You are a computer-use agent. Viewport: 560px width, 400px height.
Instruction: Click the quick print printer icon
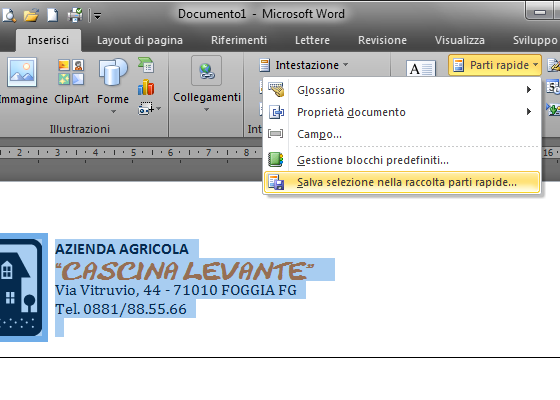(x=75, y=15)
